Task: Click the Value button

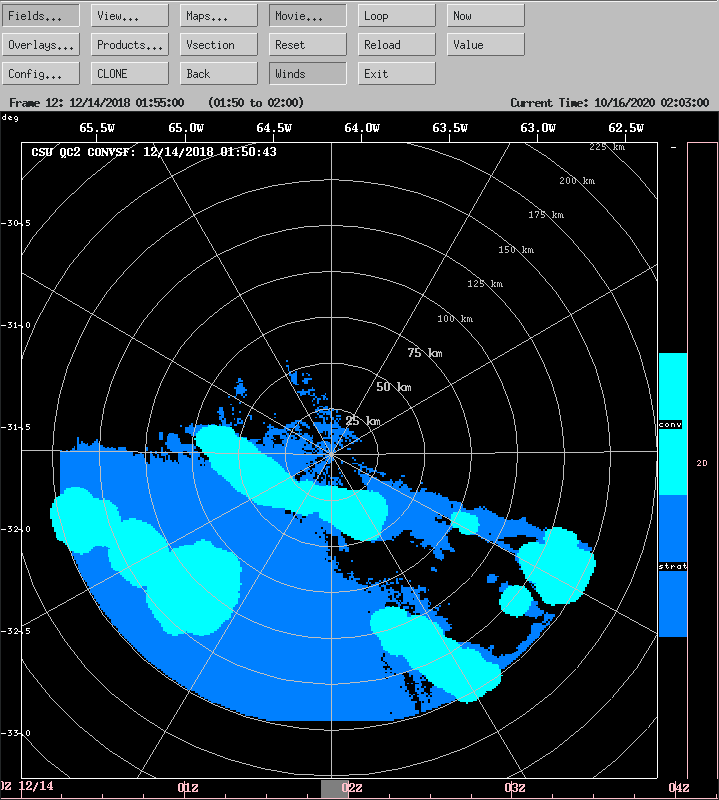Action: tap(486, 45)
